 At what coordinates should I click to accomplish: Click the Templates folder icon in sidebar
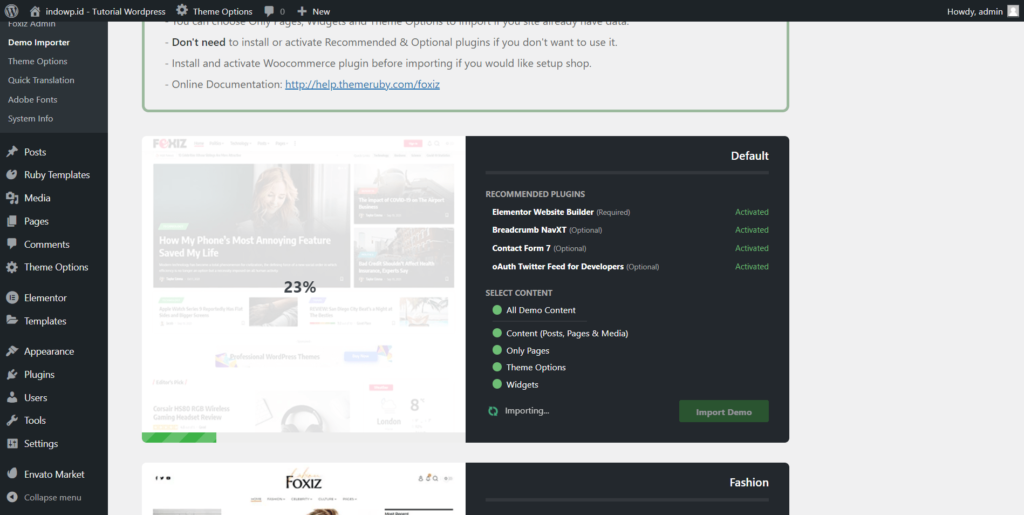(12, 320)
